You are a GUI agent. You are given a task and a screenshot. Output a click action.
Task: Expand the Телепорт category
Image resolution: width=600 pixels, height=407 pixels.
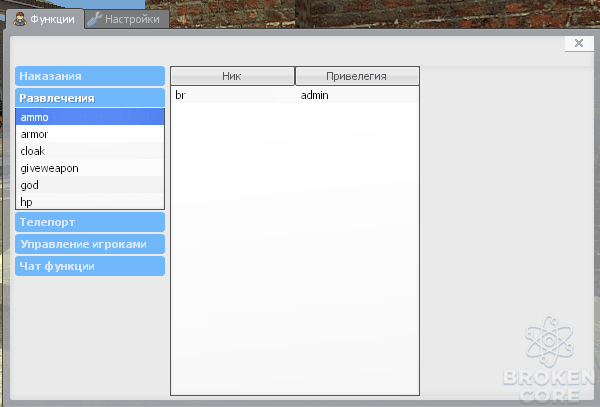click(x=90, y=222)
